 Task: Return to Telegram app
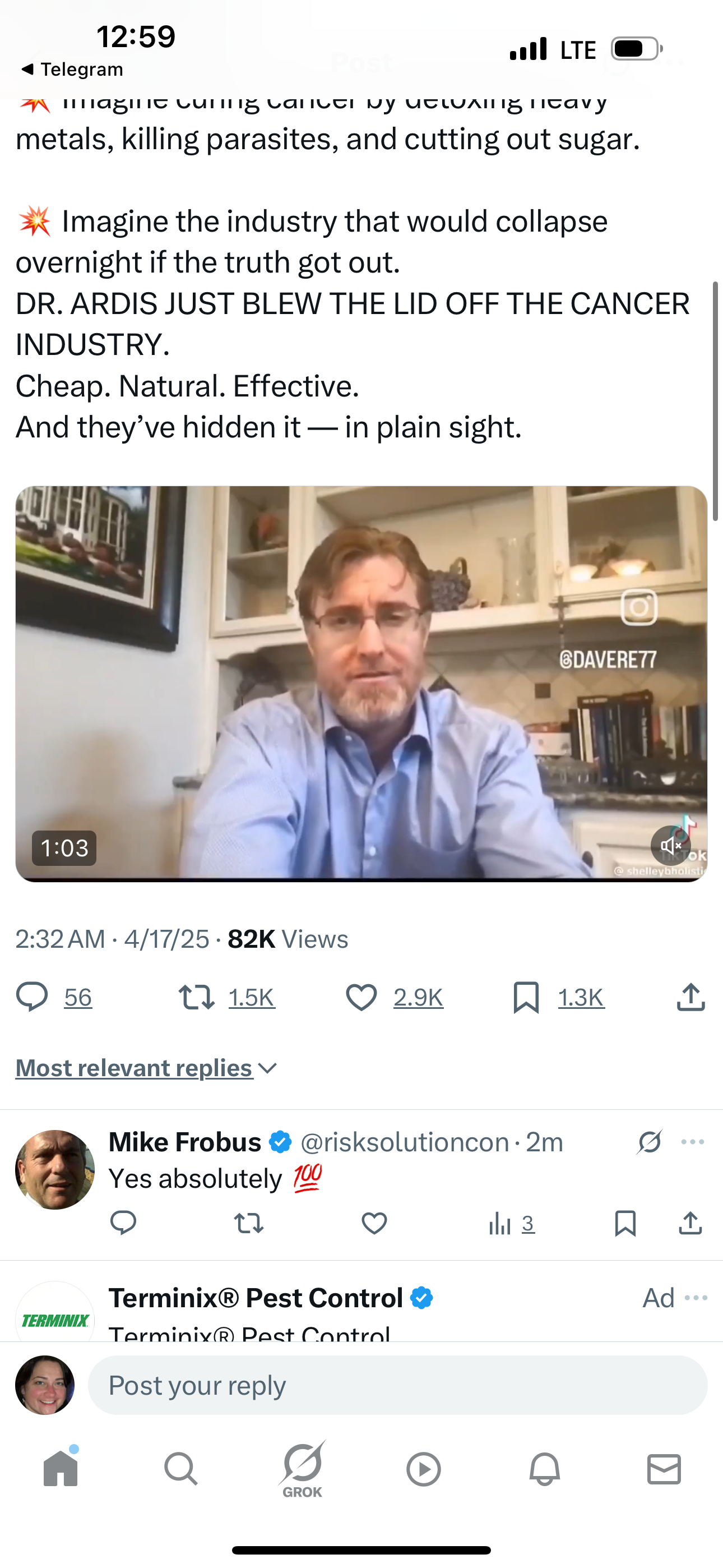click(72, 70)
